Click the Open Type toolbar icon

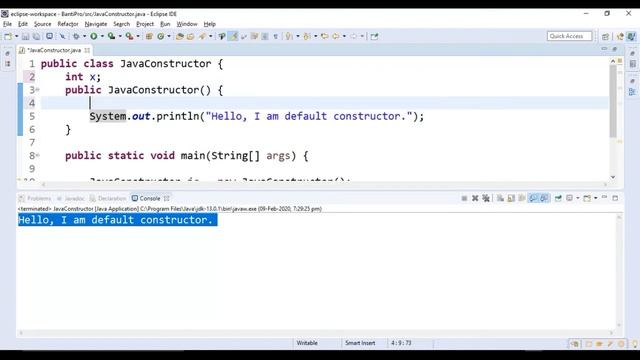point(180,36)
